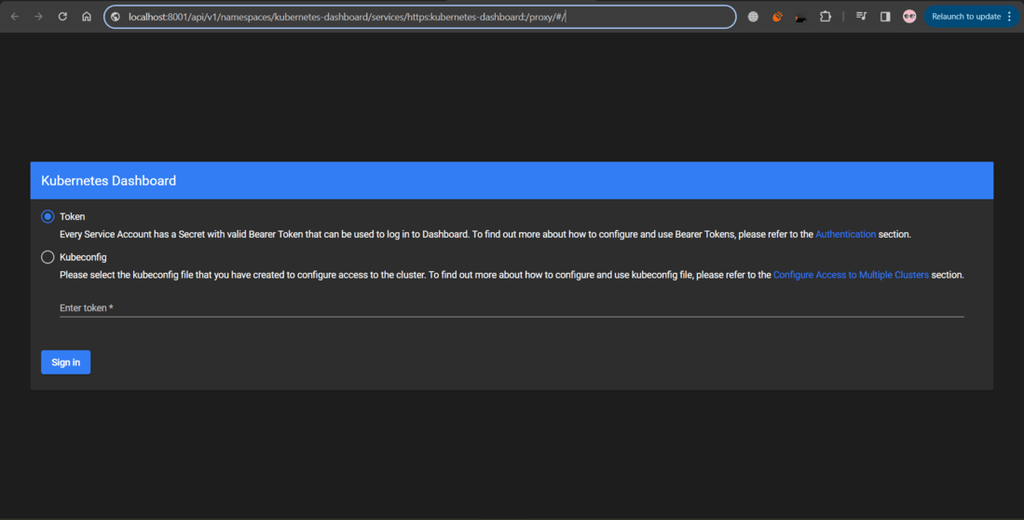This screenshot has width=1024, height=520.
Task: Toggle the browser side panel icon
Action: tap(885, 17)
